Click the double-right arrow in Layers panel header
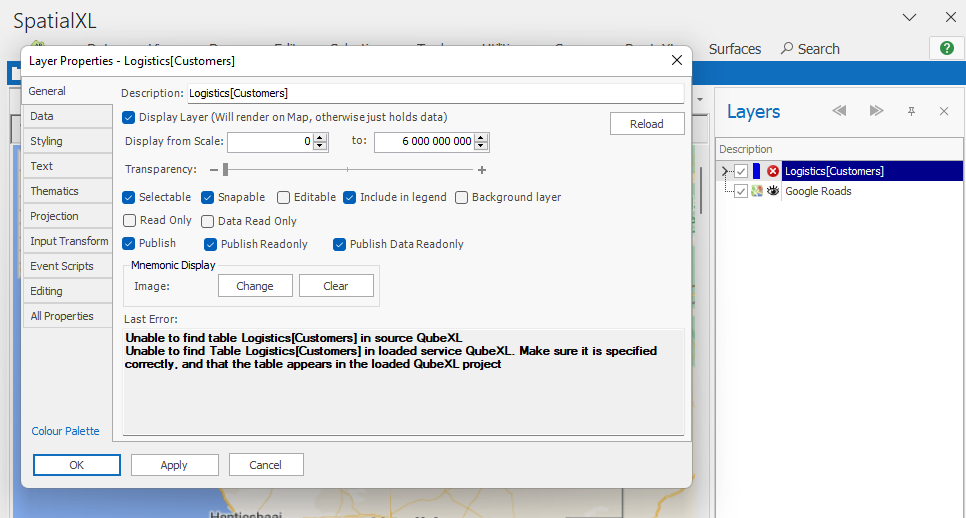 coord(876,111)
